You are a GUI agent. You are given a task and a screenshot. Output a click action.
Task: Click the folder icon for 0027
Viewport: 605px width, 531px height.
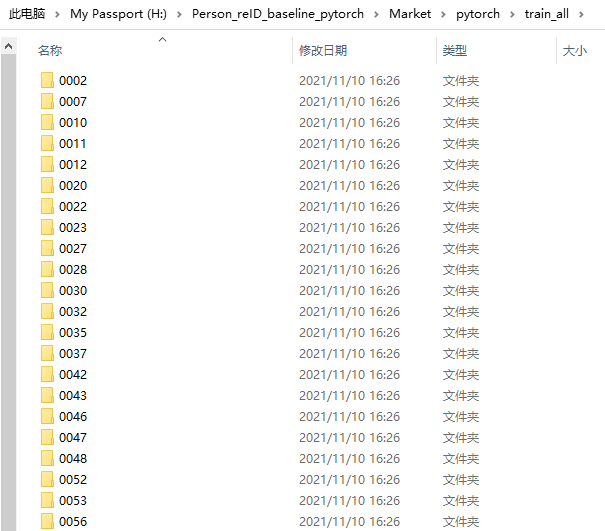pyautogui.click(x=47, y=248)
